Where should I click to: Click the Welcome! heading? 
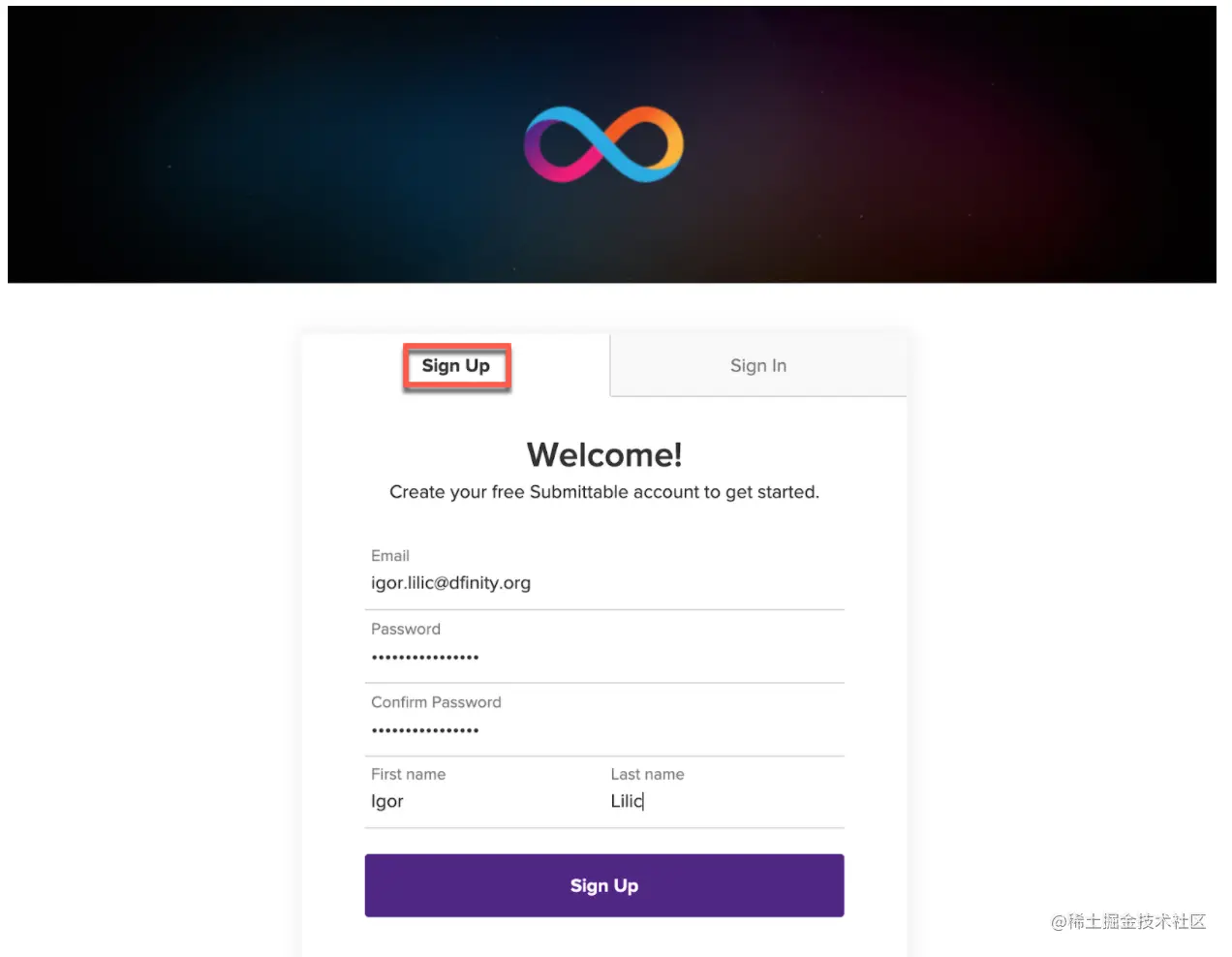point(604,454)
